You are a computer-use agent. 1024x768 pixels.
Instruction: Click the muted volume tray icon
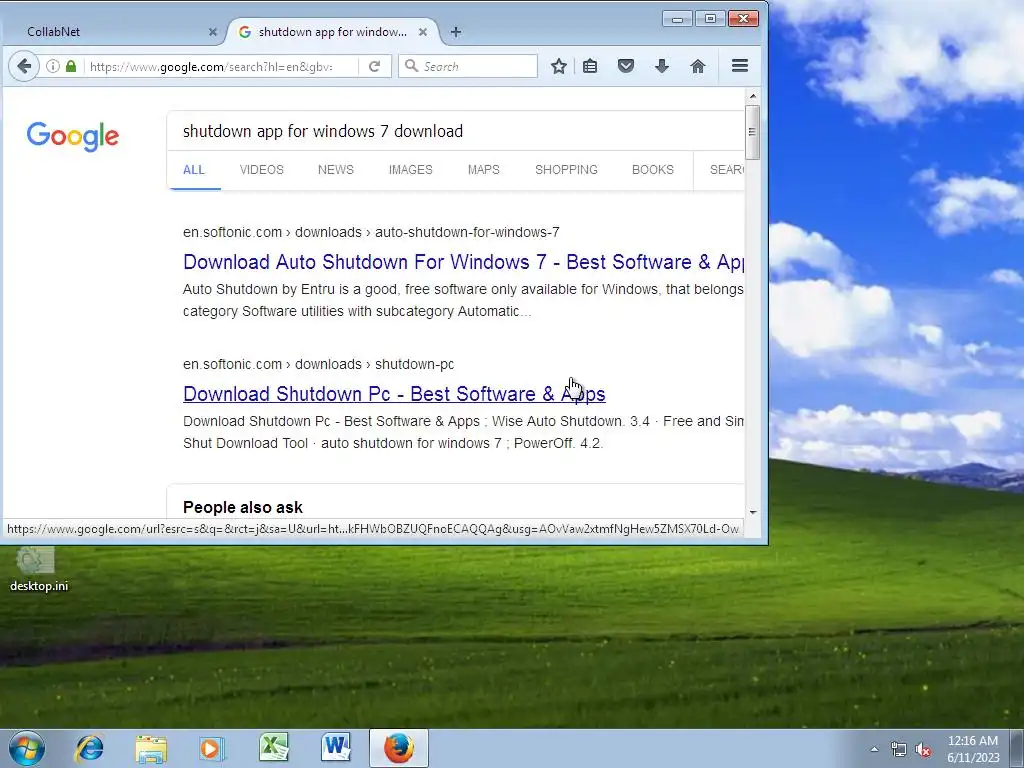(x=923, y=750)
